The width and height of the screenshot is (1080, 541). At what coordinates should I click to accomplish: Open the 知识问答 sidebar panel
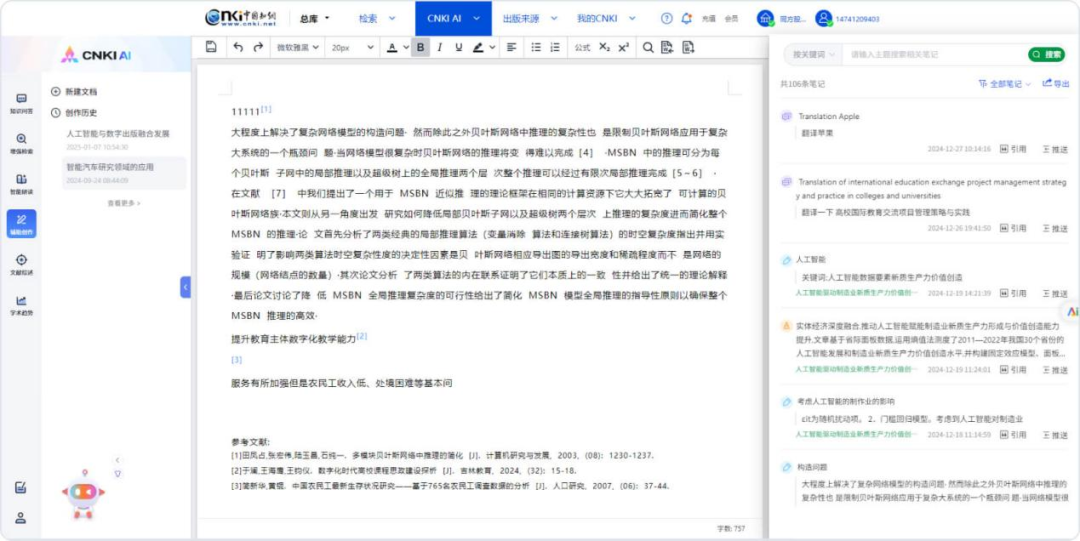pos(21,103)
